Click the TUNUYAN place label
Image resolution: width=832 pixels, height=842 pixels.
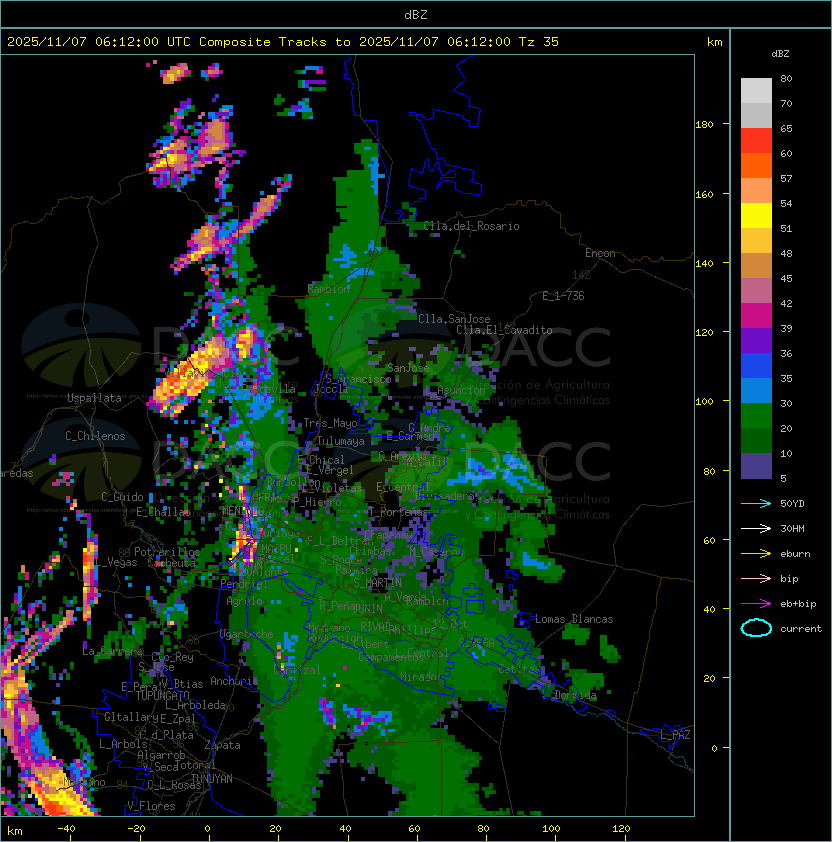point(212,779)
